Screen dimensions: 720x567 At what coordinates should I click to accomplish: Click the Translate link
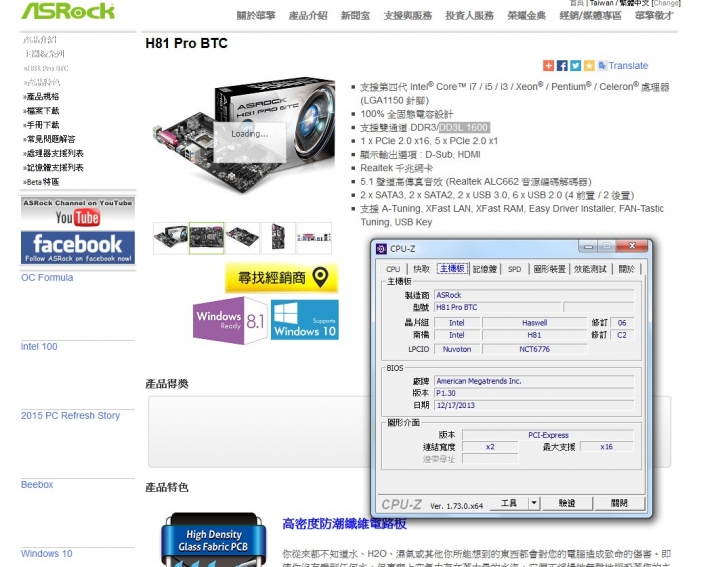[x=628, y=66]
